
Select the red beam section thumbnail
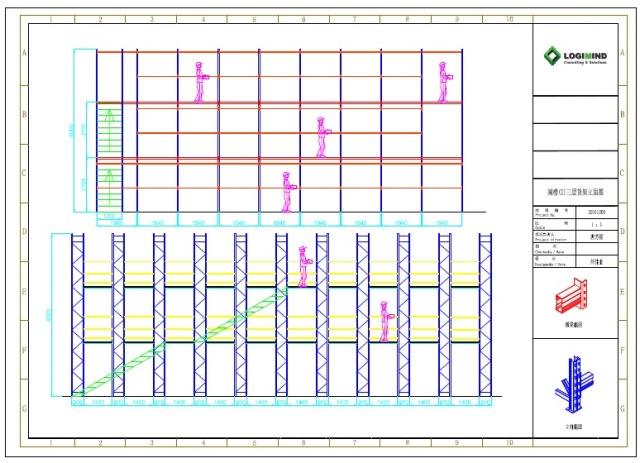pyautogui.click(x=571, y=296)
